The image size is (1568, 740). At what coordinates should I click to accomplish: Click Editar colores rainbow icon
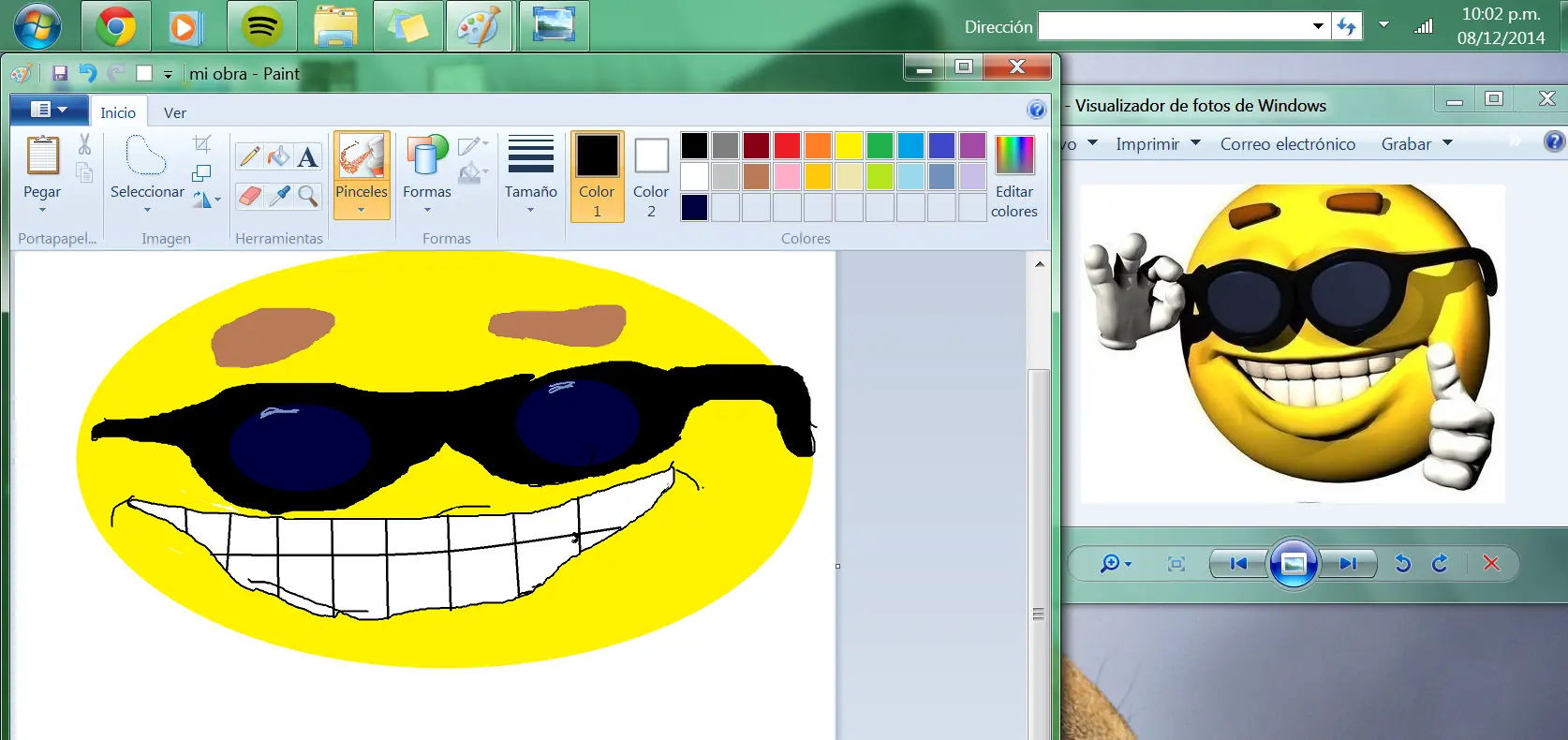click(x=1014, y=155)
